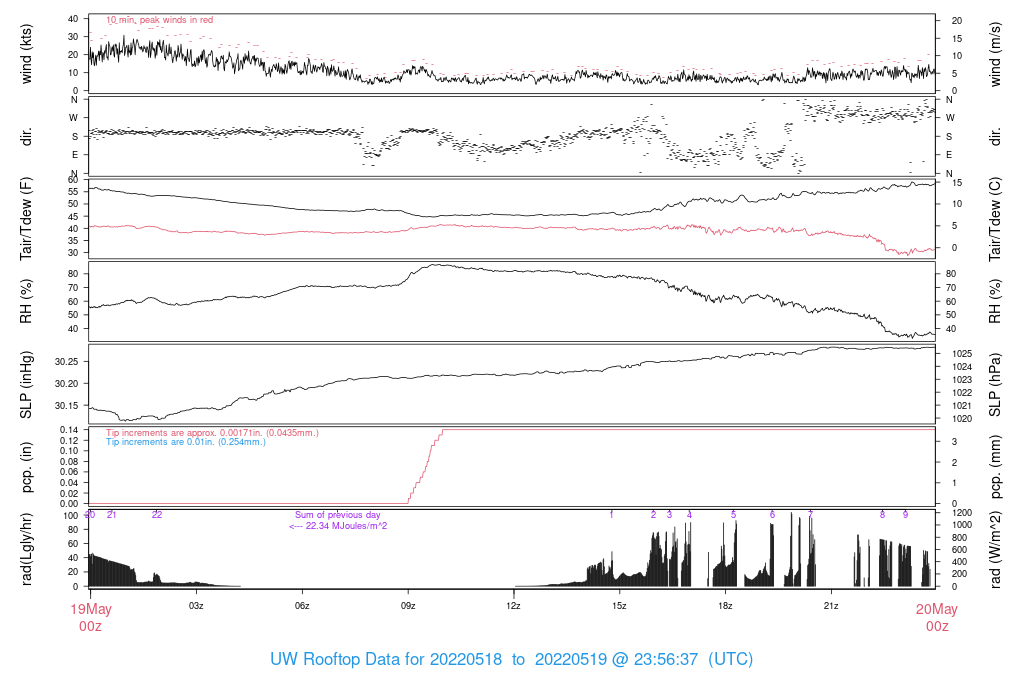Click the 15z time axis tick label
Screen dimensions: 1024x700
pos(619,606)
